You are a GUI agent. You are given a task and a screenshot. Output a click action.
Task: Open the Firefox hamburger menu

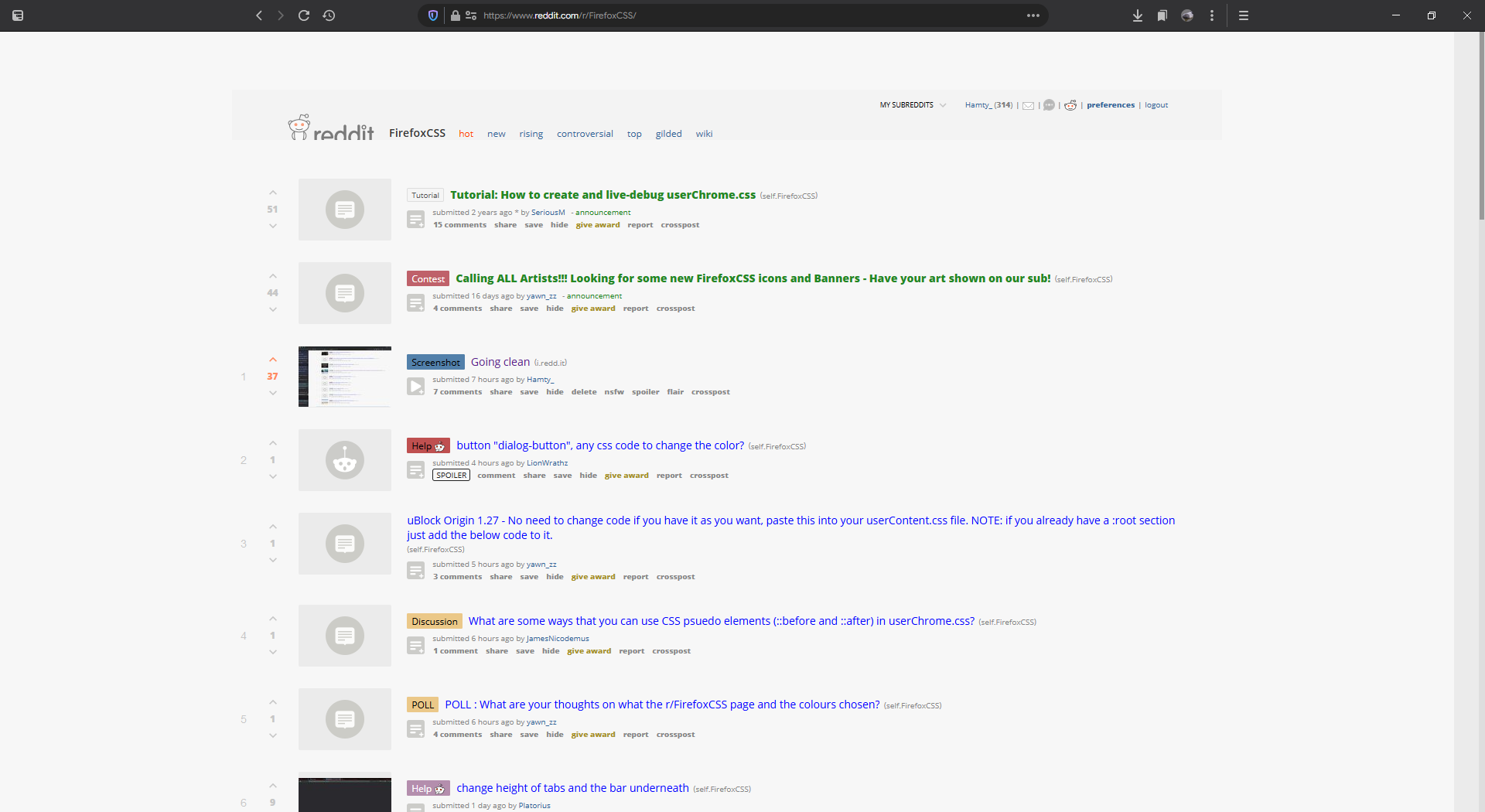(x=1244, y=15)
